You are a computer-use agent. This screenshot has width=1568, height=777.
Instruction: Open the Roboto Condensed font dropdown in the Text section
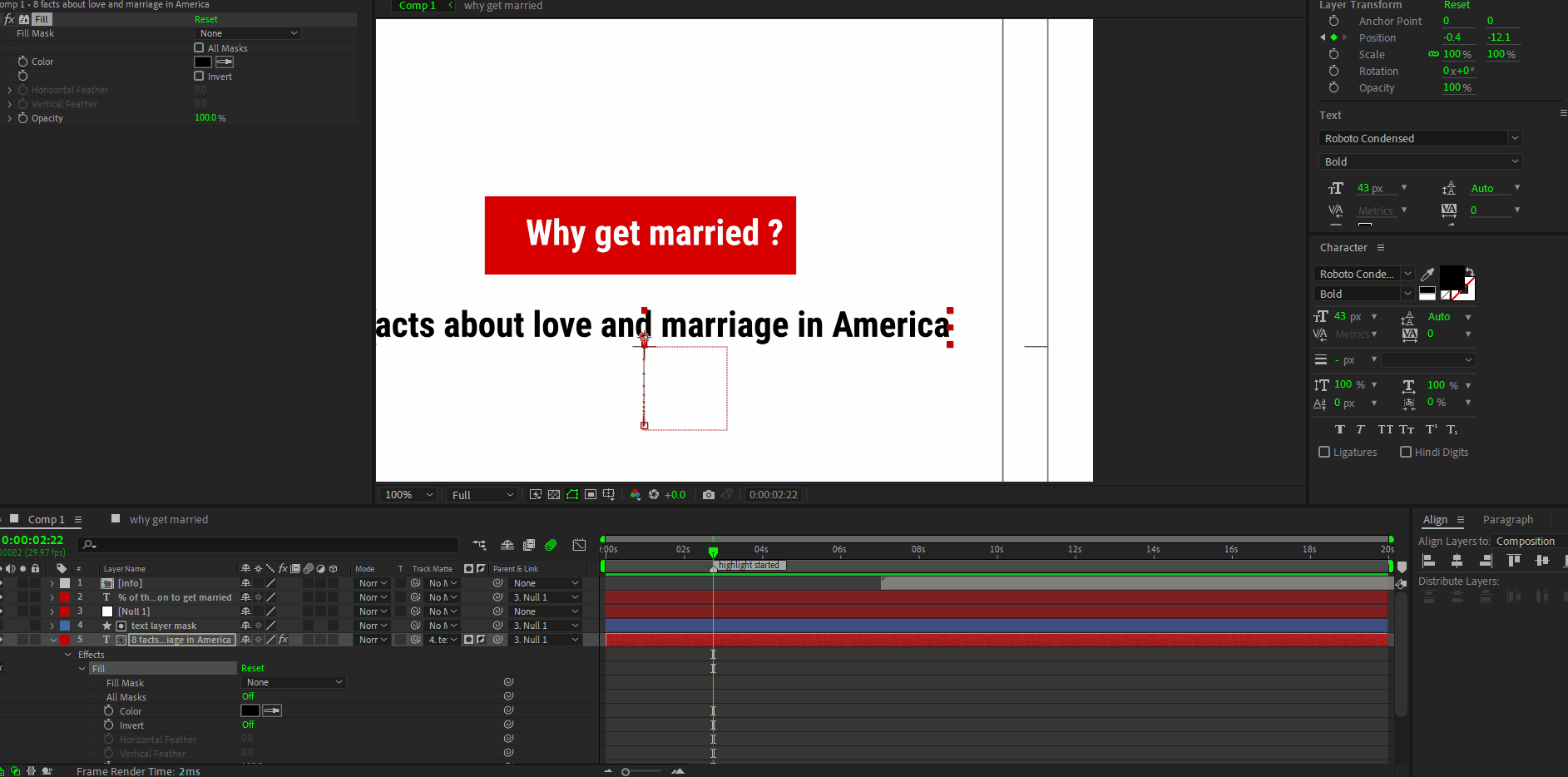point(1420,138)
